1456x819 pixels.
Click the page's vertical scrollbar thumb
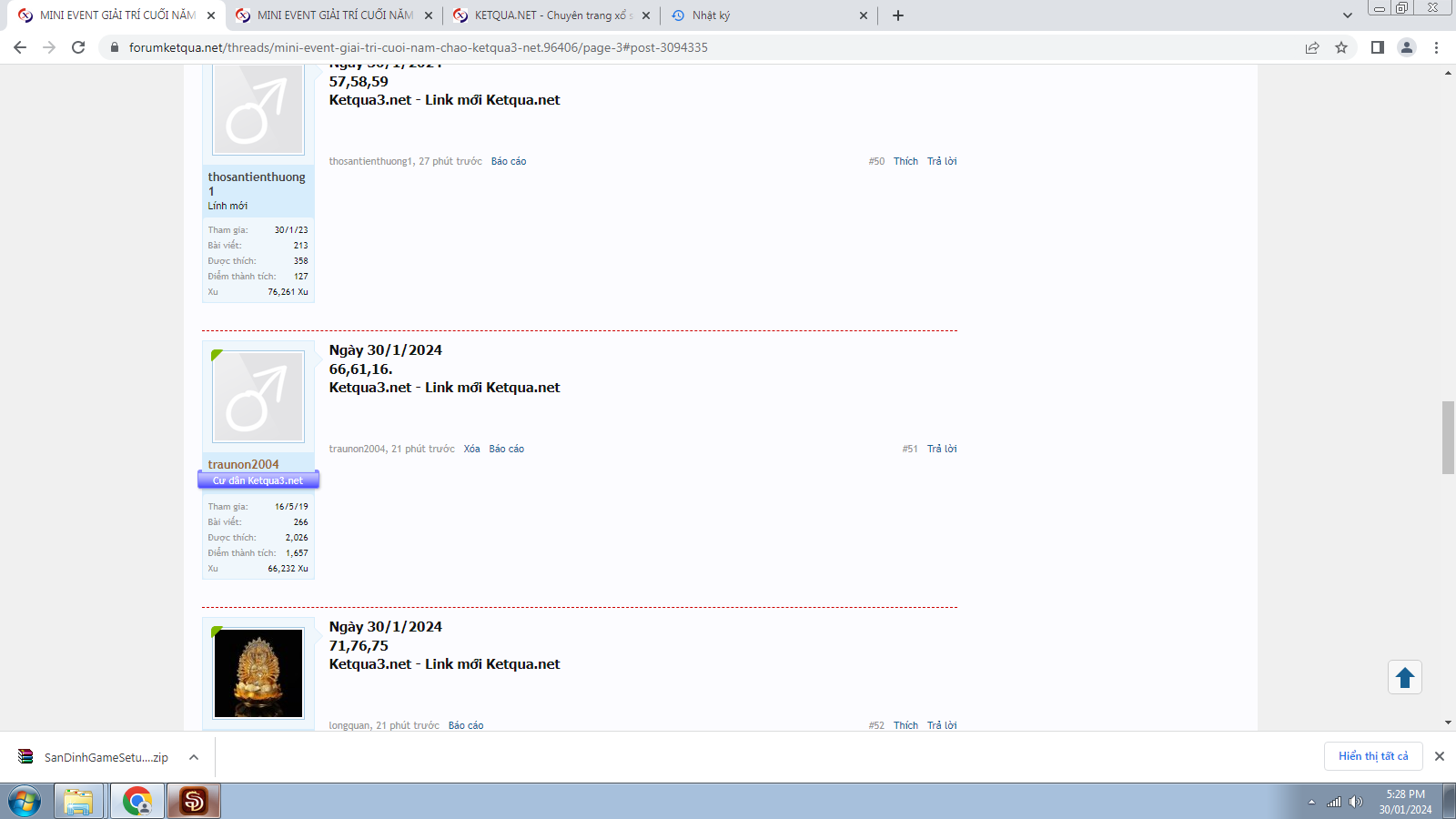(x=1448, y=437)
